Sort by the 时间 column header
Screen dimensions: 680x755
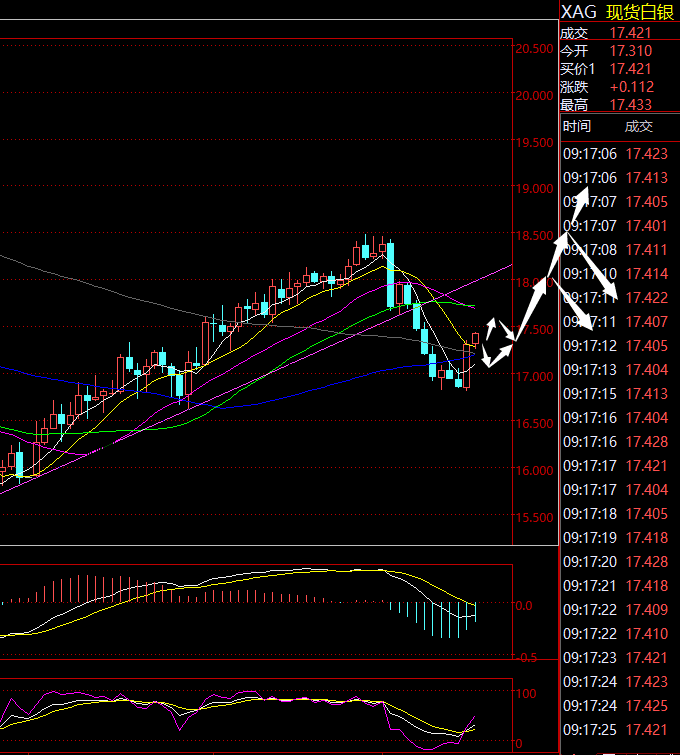pos(577,126)
